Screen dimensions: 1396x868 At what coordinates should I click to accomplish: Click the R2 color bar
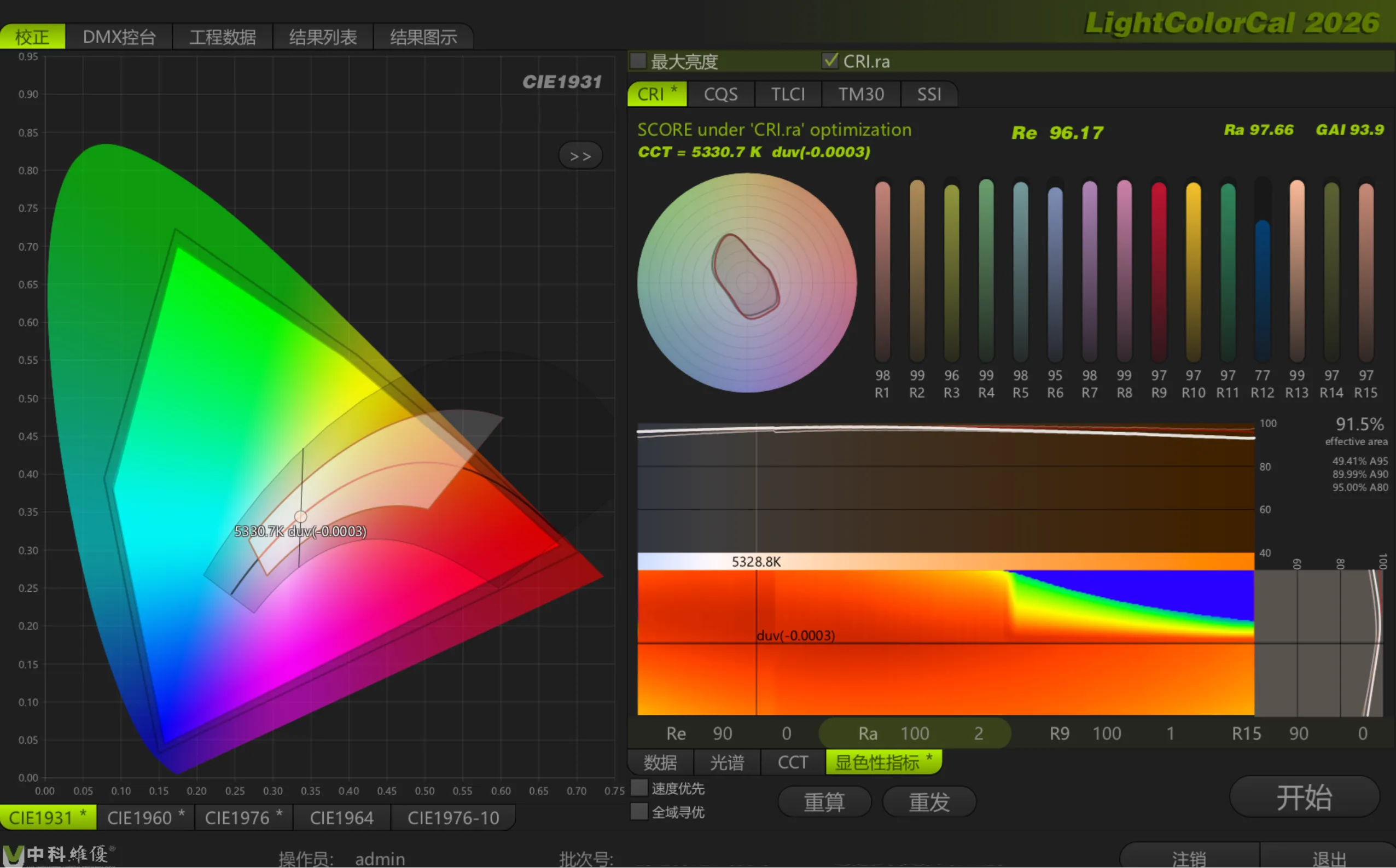(x=917, y=271)
